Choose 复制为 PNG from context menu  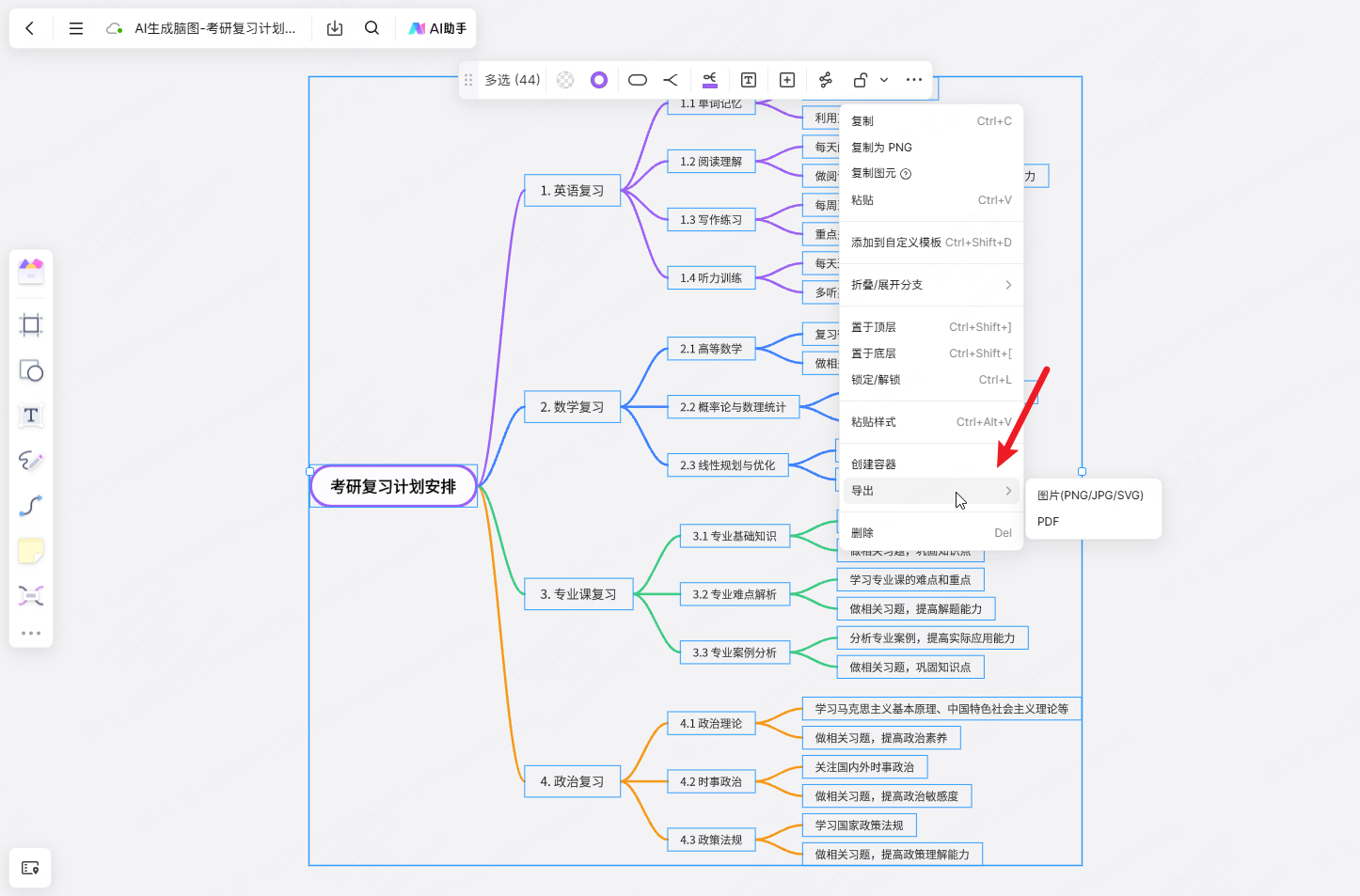pos(931,148)
